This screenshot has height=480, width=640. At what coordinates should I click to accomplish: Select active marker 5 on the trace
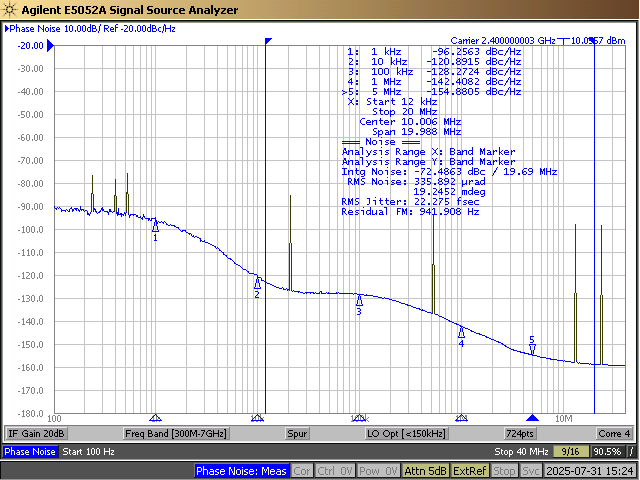click(x=532, y=349)
